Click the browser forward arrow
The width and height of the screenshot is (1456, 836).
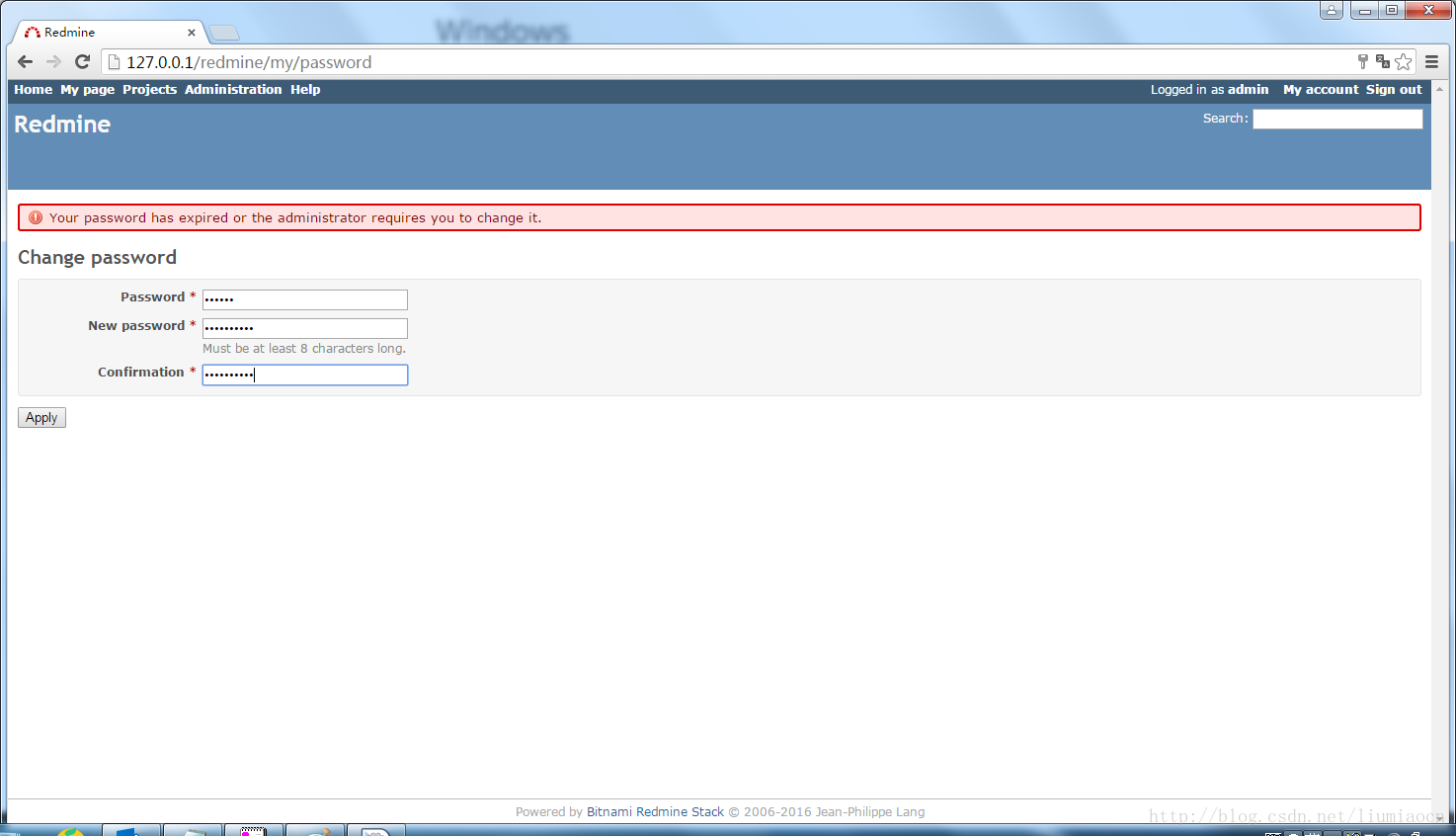[53, 62]
